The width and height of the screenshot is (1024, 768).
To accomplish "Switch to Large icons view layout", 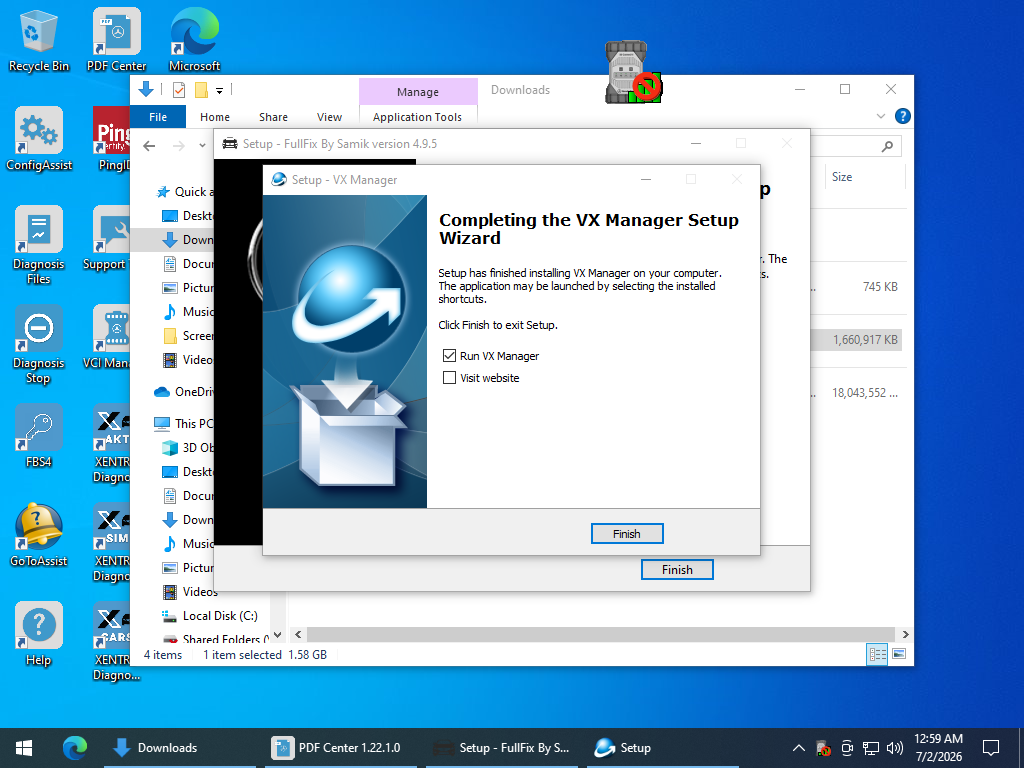I will (899, 654).
